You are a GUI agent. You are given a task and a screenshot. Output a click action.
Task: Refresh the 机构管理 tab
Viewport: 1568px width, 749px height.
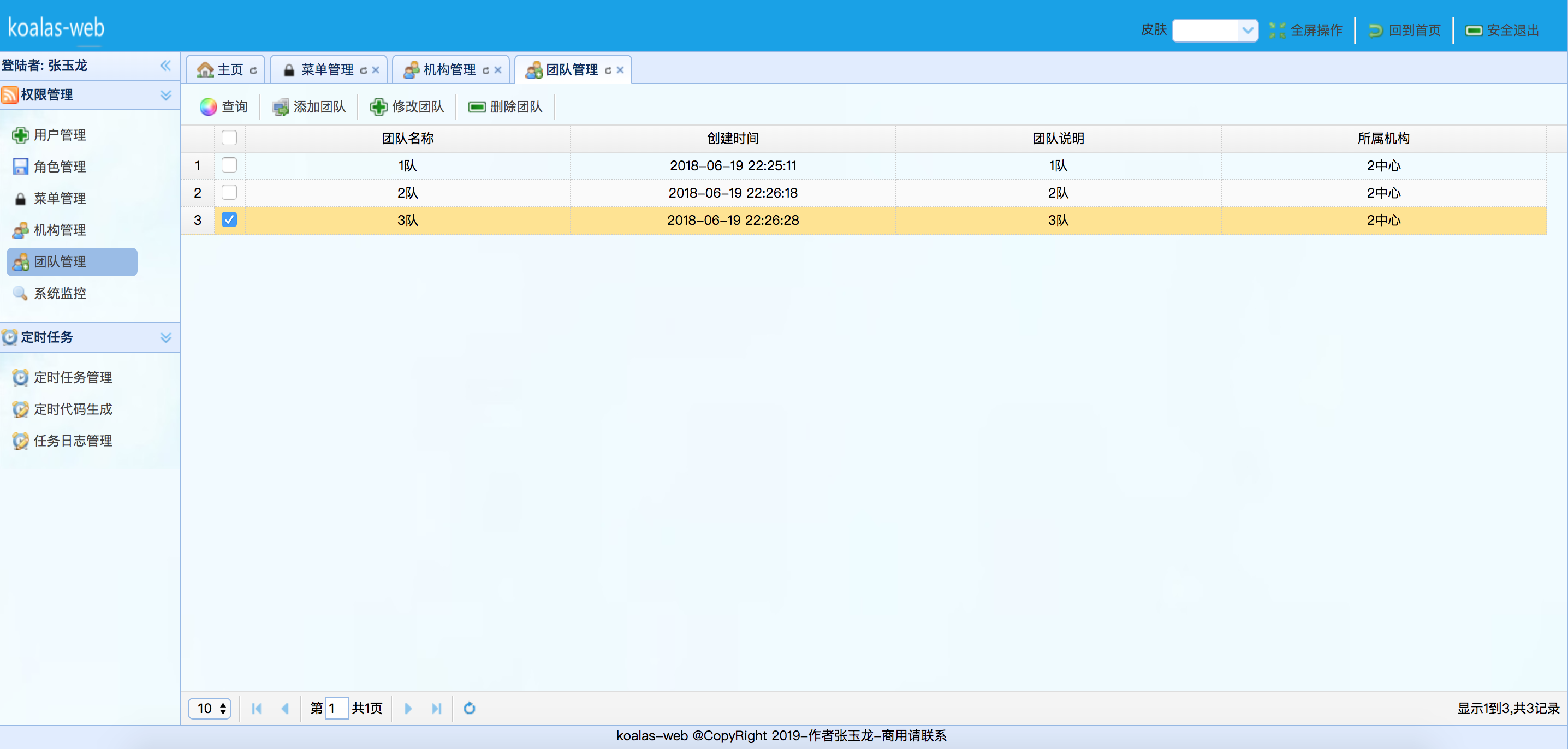(486, 70)
